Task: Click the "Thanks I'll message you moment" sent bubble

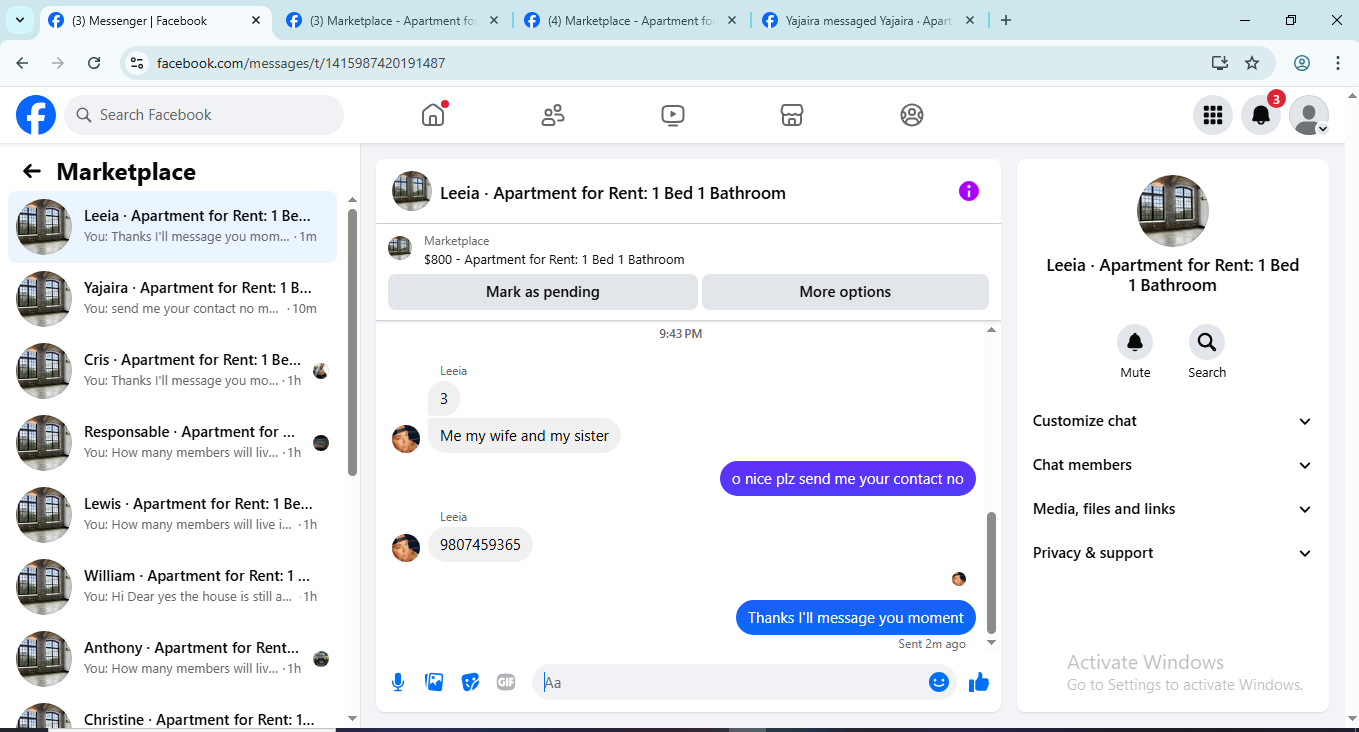Action: [856, 618]
